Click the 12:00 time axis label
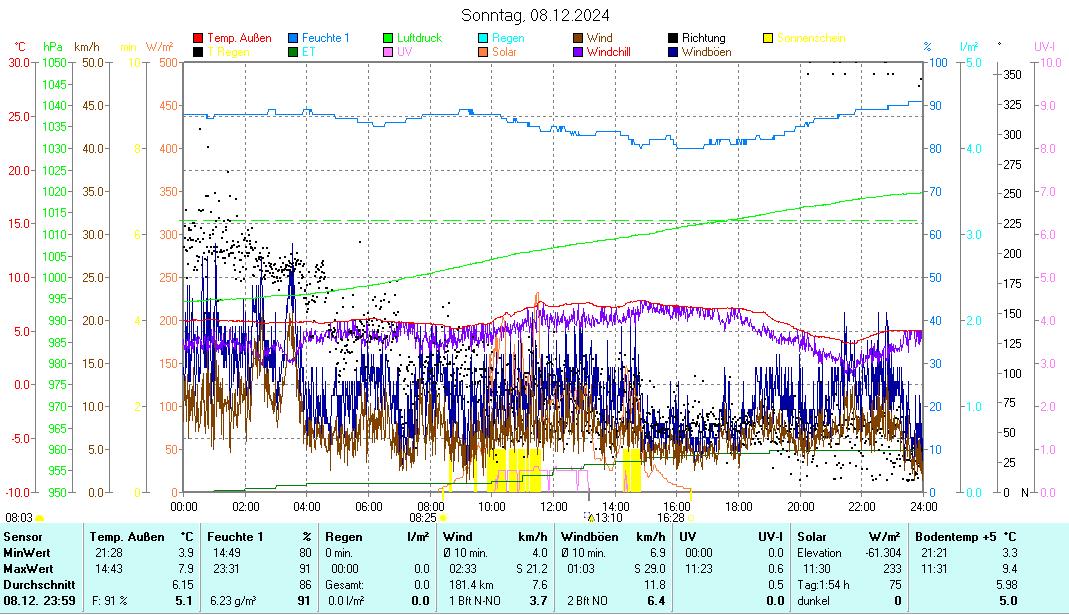This screenshot has width=1069, height=615. pos(553,506)
